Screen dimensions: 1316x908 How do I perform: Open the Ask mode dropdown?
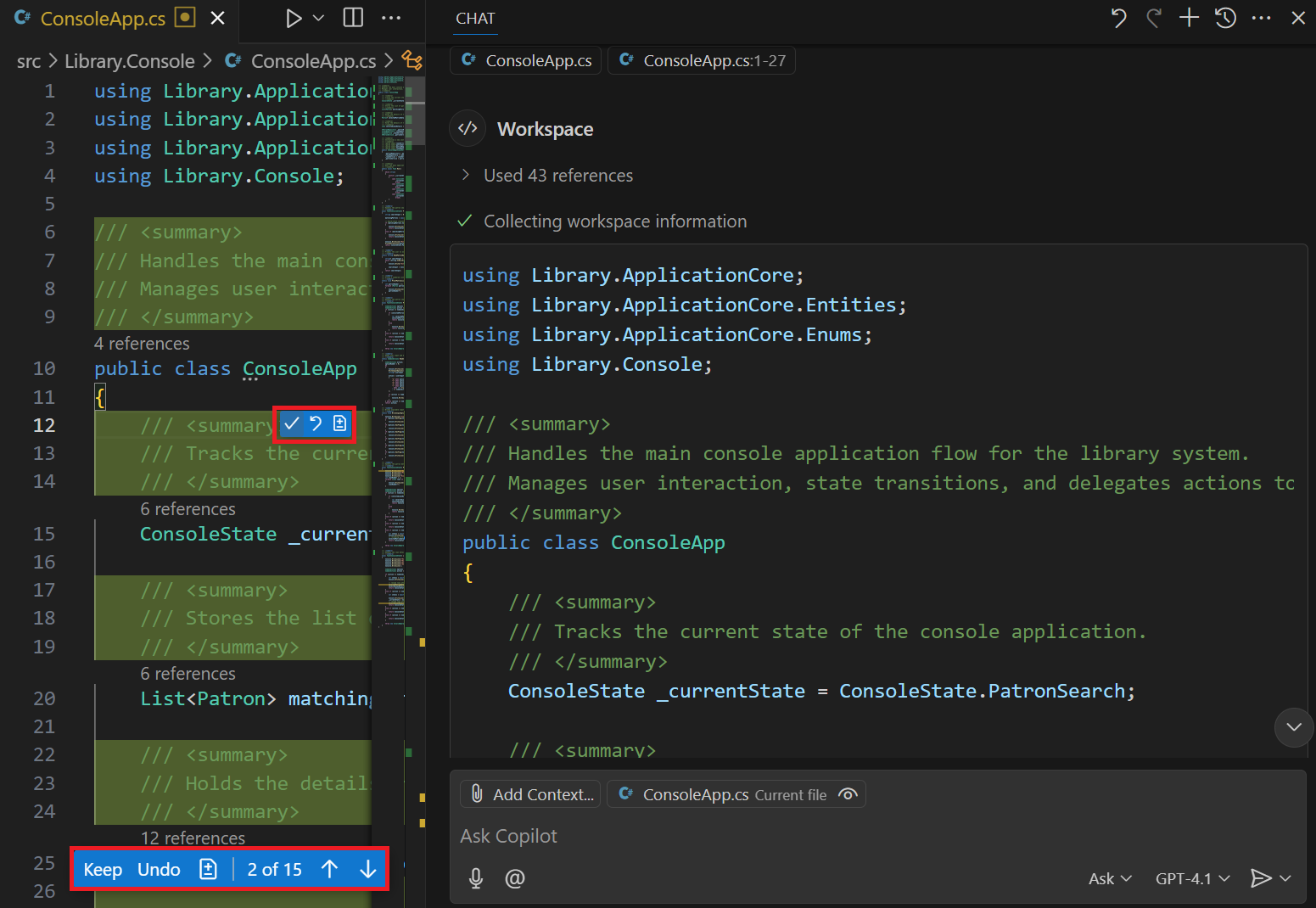click(x=1108, y=878)
